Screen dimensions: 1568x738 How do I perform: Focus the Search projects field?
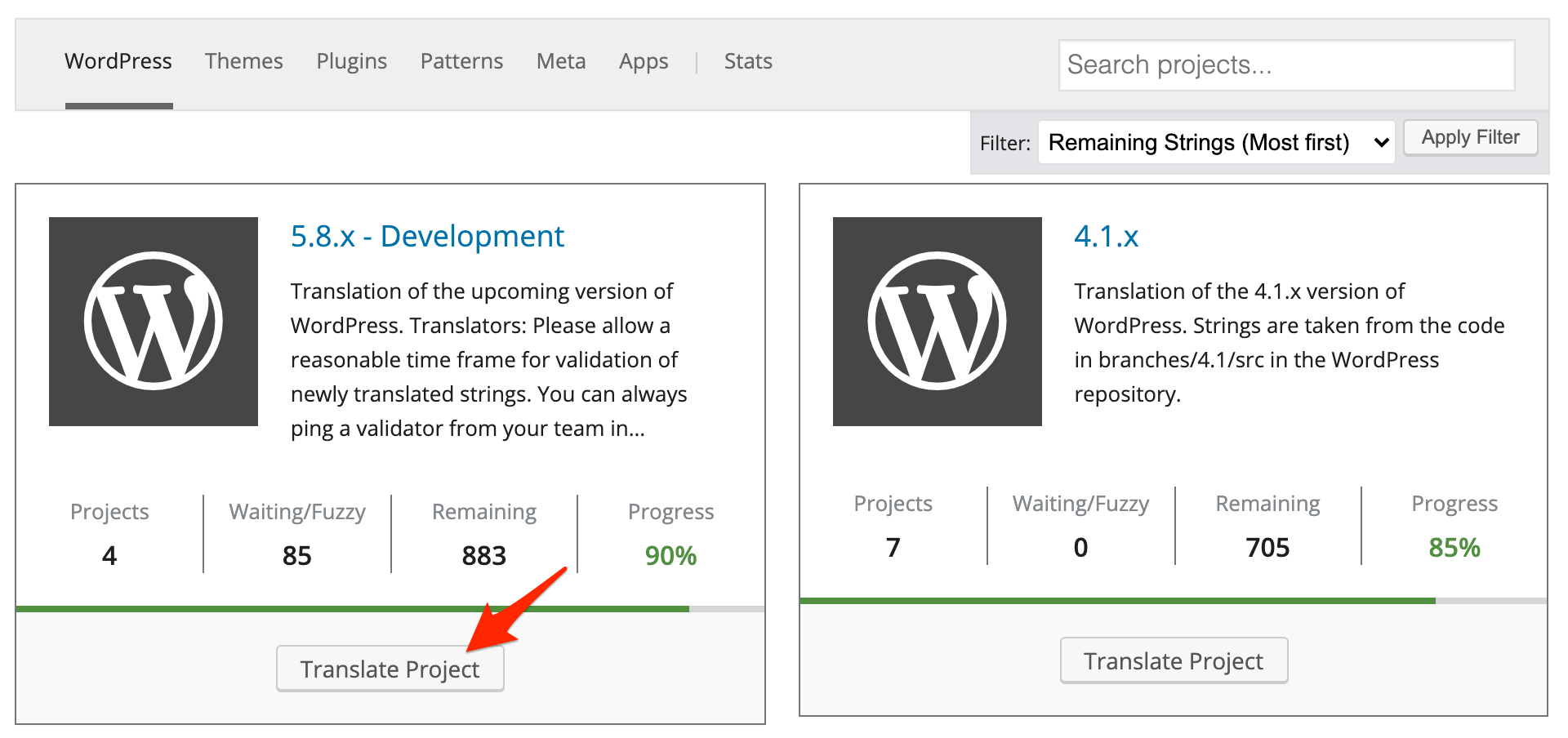point(1286,65)
